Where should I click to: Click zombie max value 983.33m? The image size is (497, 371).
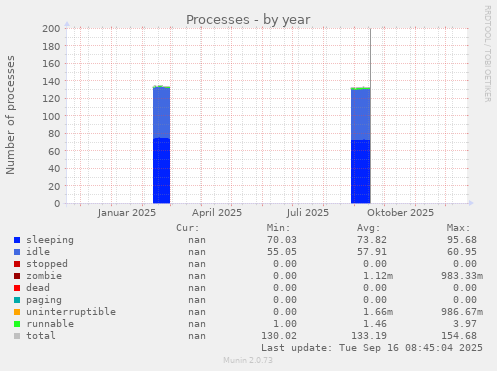coord(462,276)
